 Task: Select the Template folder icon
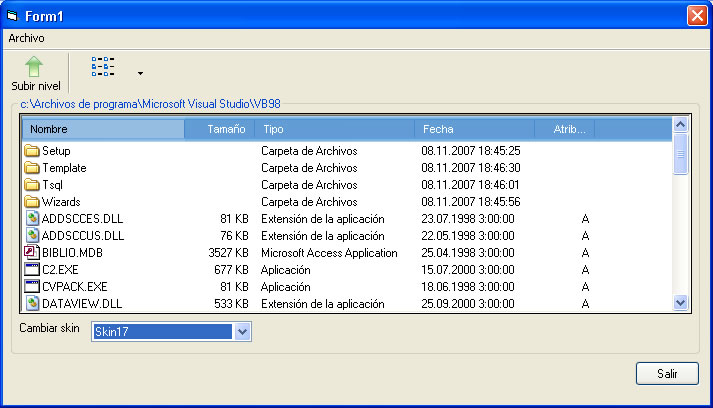31,168
